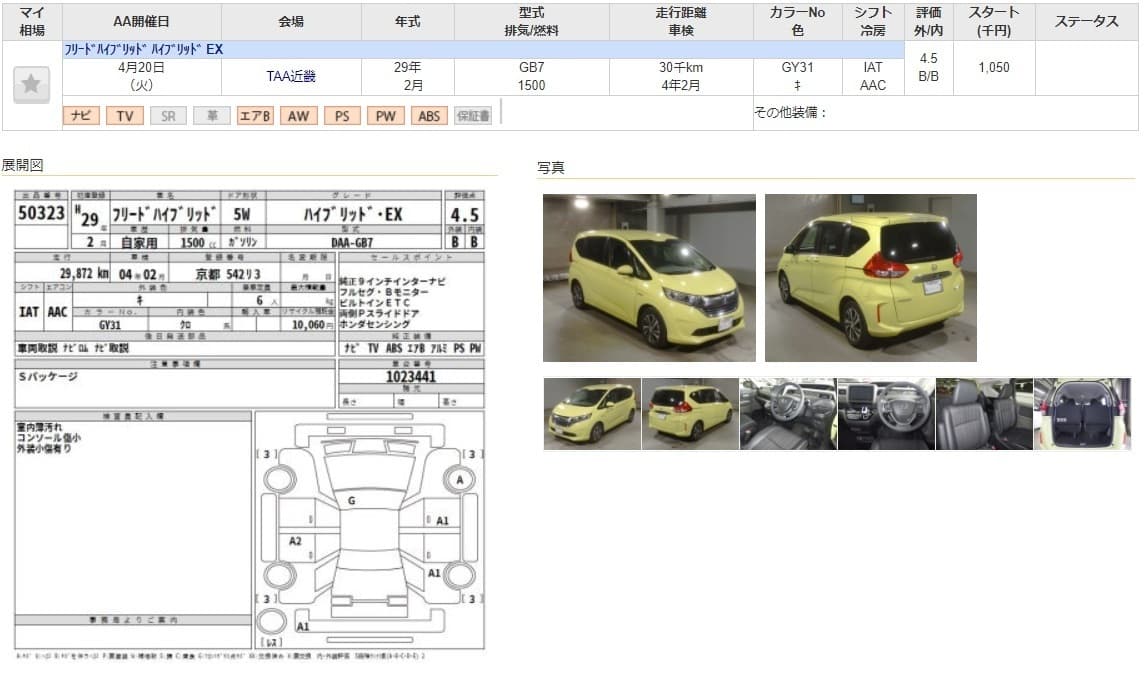Click the grayed SR equipment badge
This screenshot has width=1144, height=685.
(x=168, y=116)
